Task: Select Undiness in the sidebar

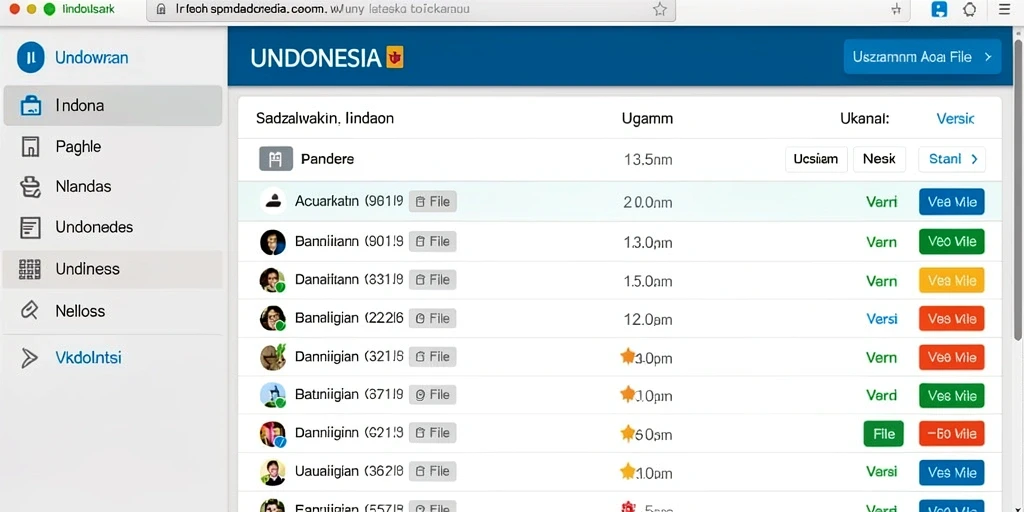Action: pyautogui.click(x=112, y=269)
